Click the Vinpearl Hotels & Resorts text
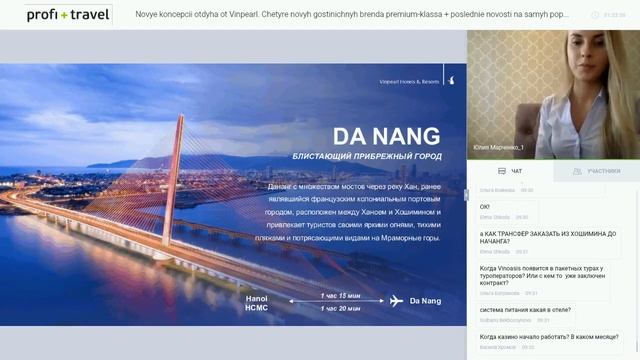The height and width of the screenshot is (360, 640). point(409,82)
